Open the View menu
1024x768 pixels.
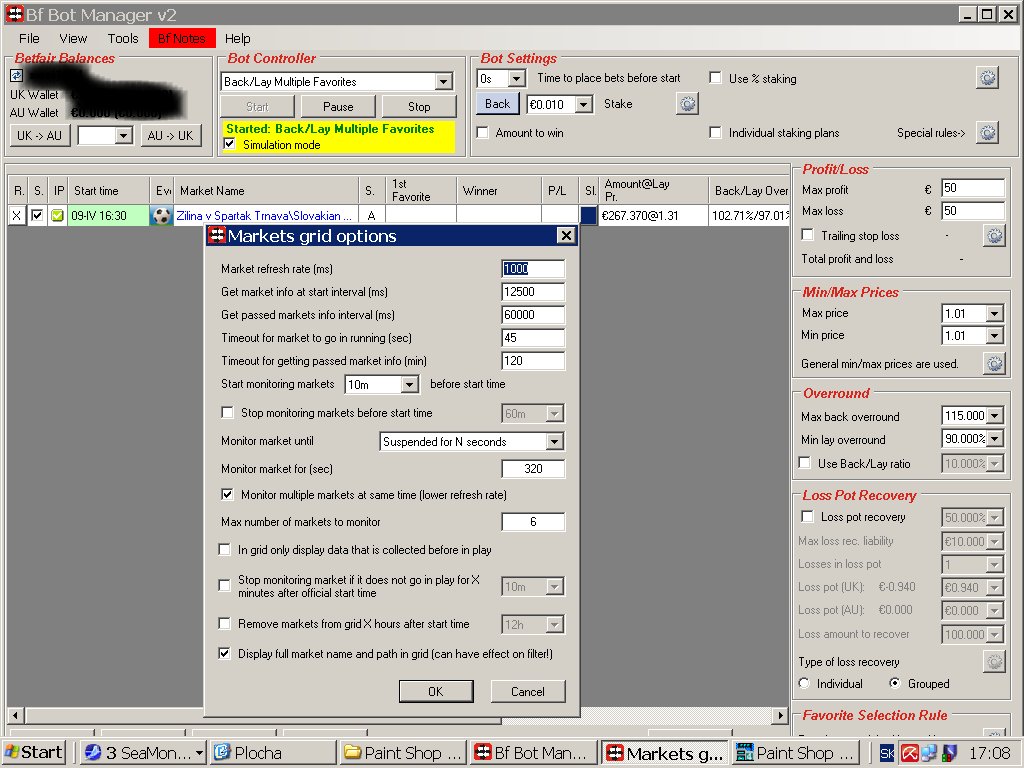point(73,39)
